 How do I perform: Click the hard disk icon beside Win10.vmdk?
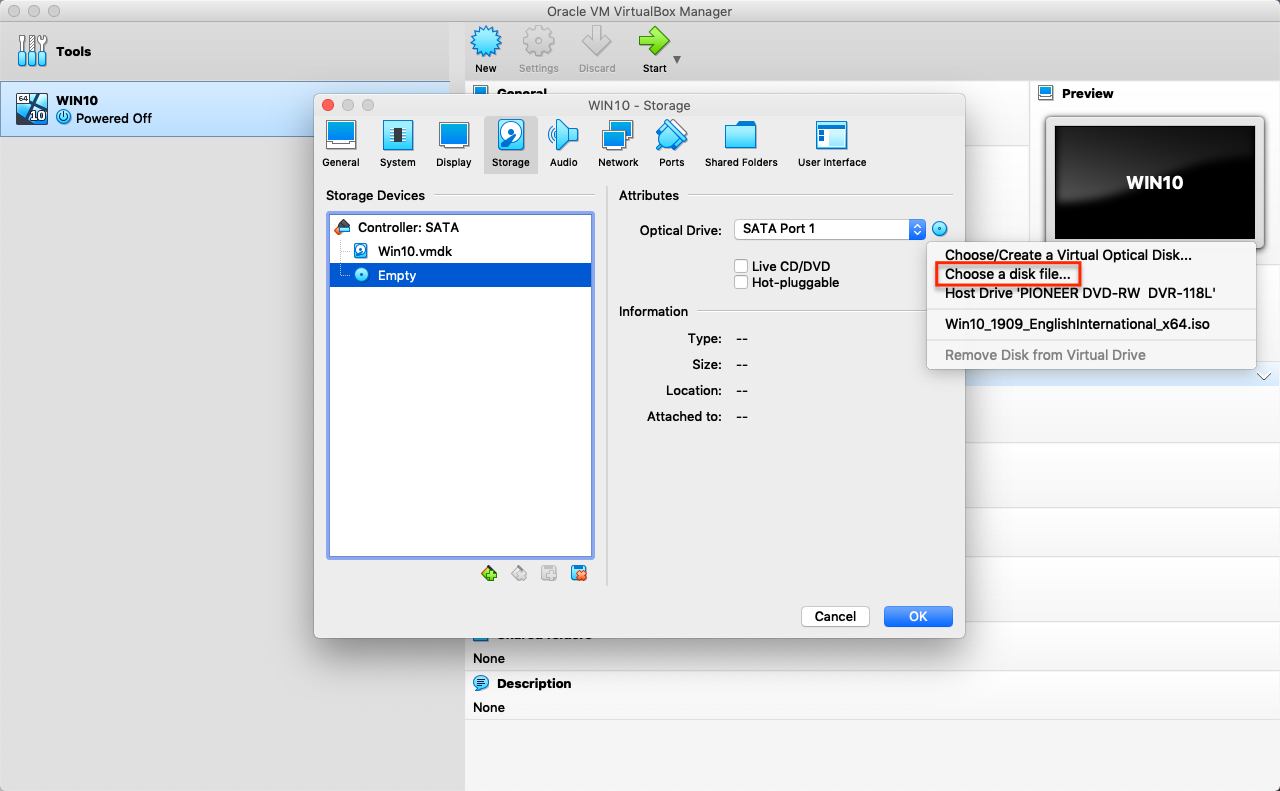point(361,251)
